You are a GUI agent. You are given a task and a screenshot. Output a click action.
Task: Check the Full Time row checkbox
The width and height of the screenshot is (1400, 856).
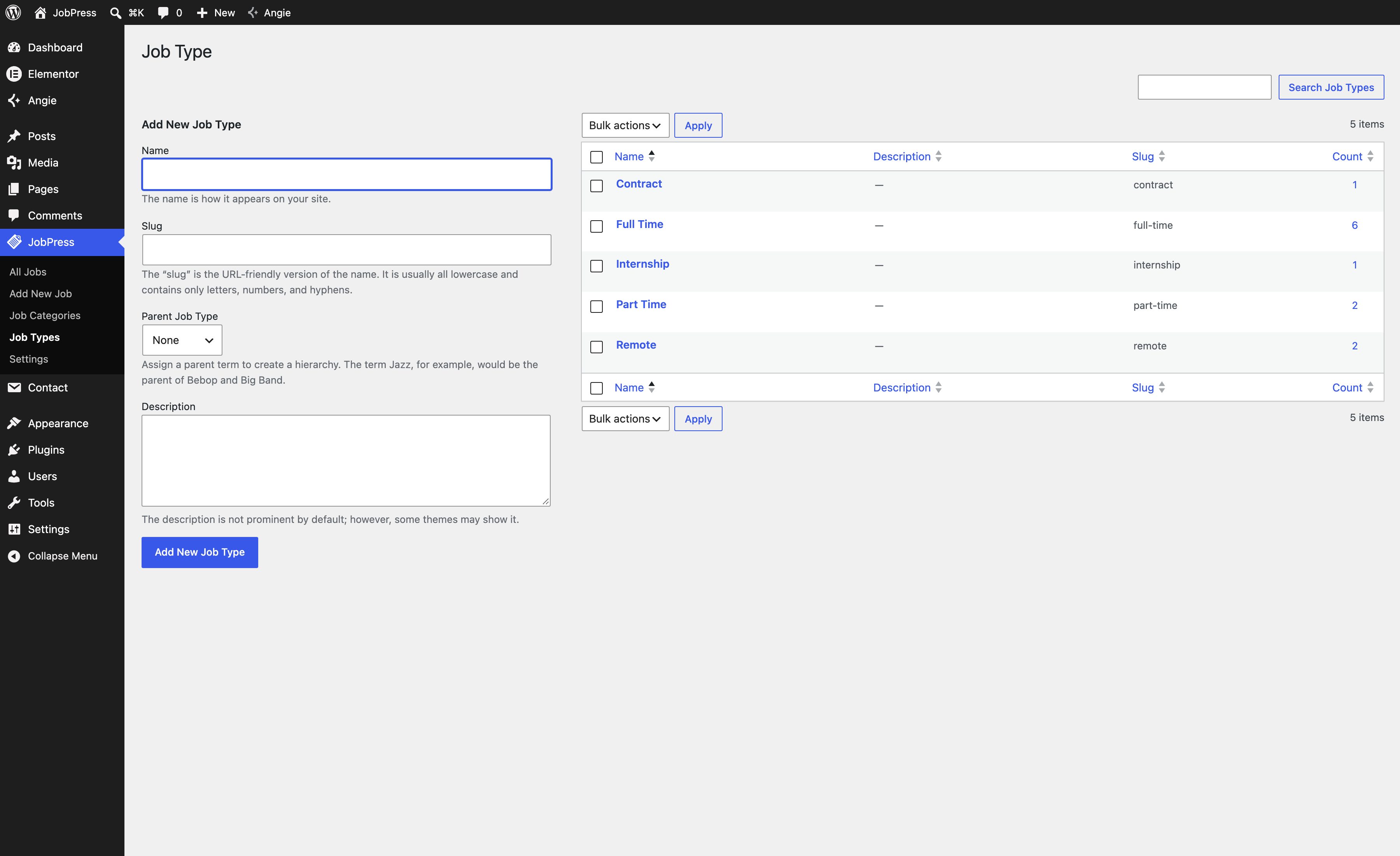click(597, 226)
